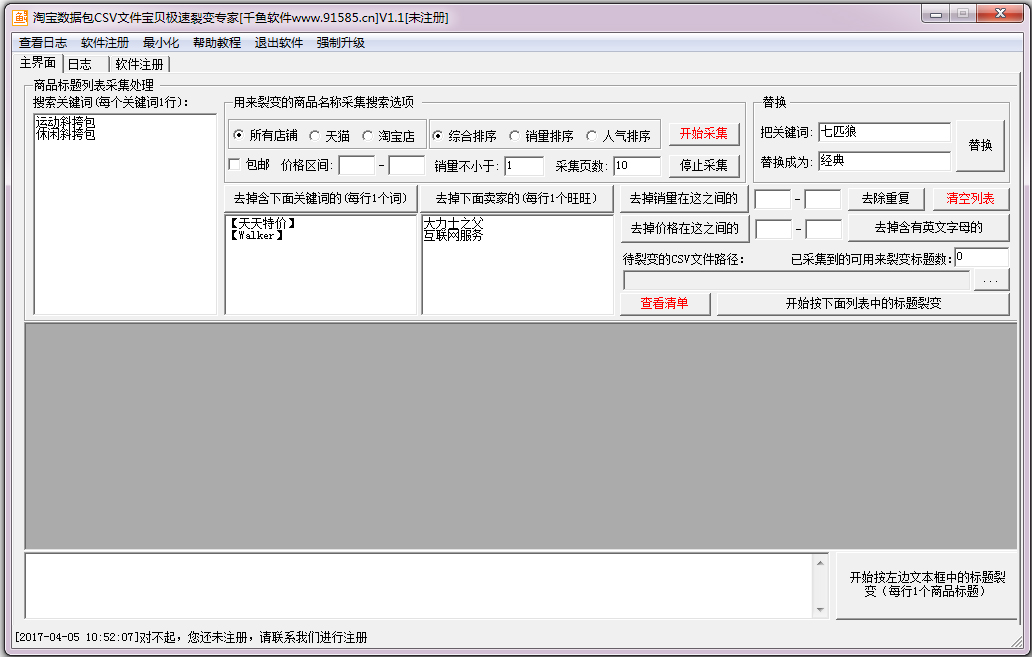Click the 查看清单 button
The width and height of the screenshot is (1032, 657).
click(x=664, y=304)
